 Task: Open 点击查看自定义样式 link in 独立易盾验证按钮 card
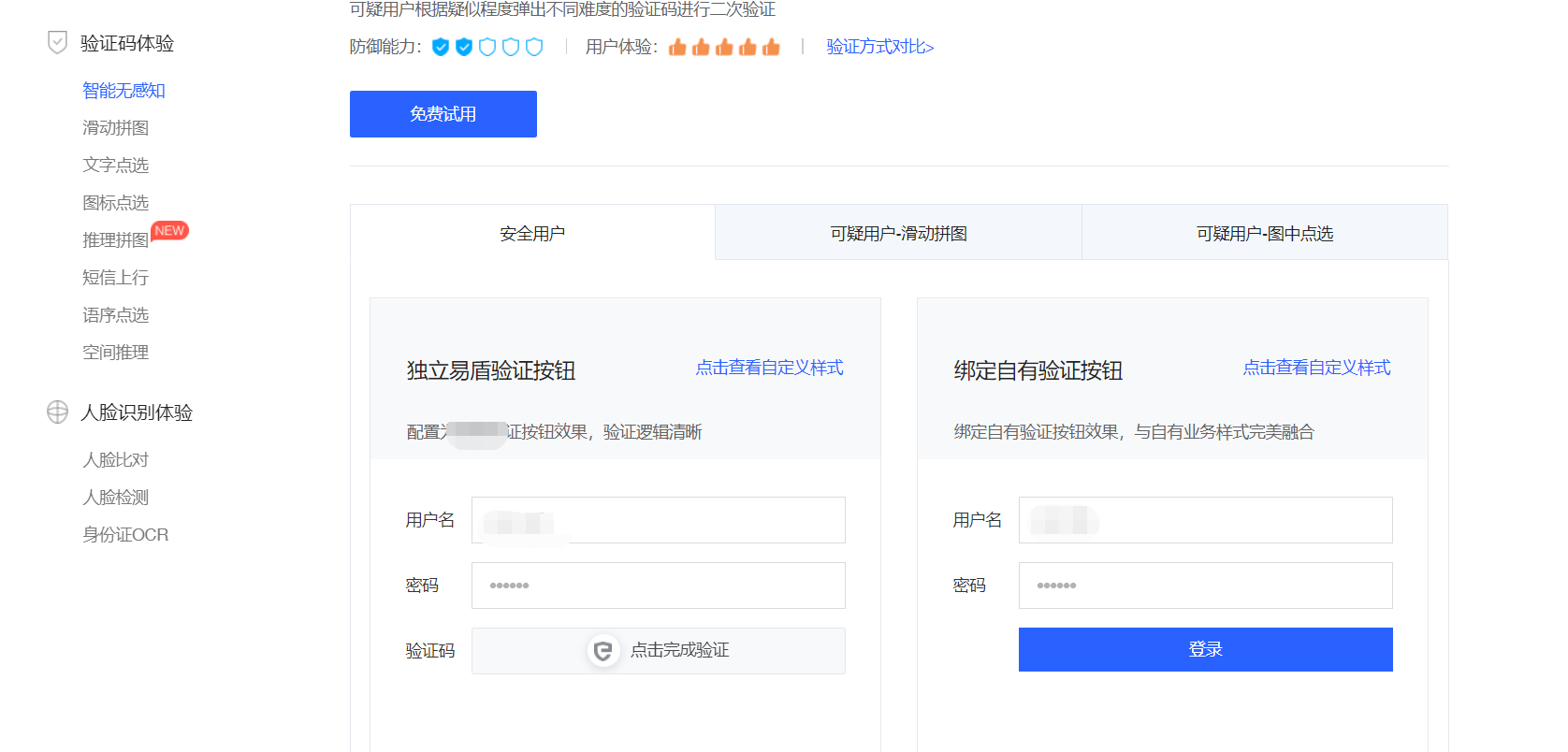tap(769, 368)
